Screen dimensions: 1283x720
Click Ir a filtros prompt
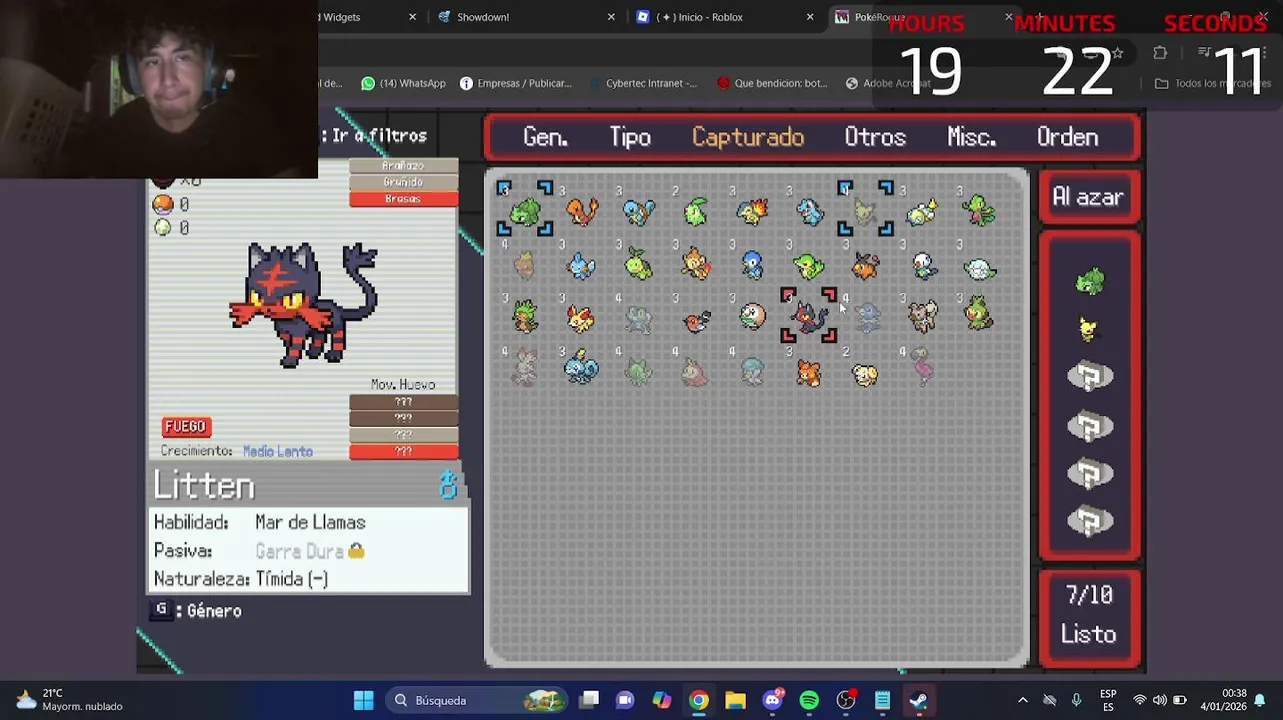(373, 136)
